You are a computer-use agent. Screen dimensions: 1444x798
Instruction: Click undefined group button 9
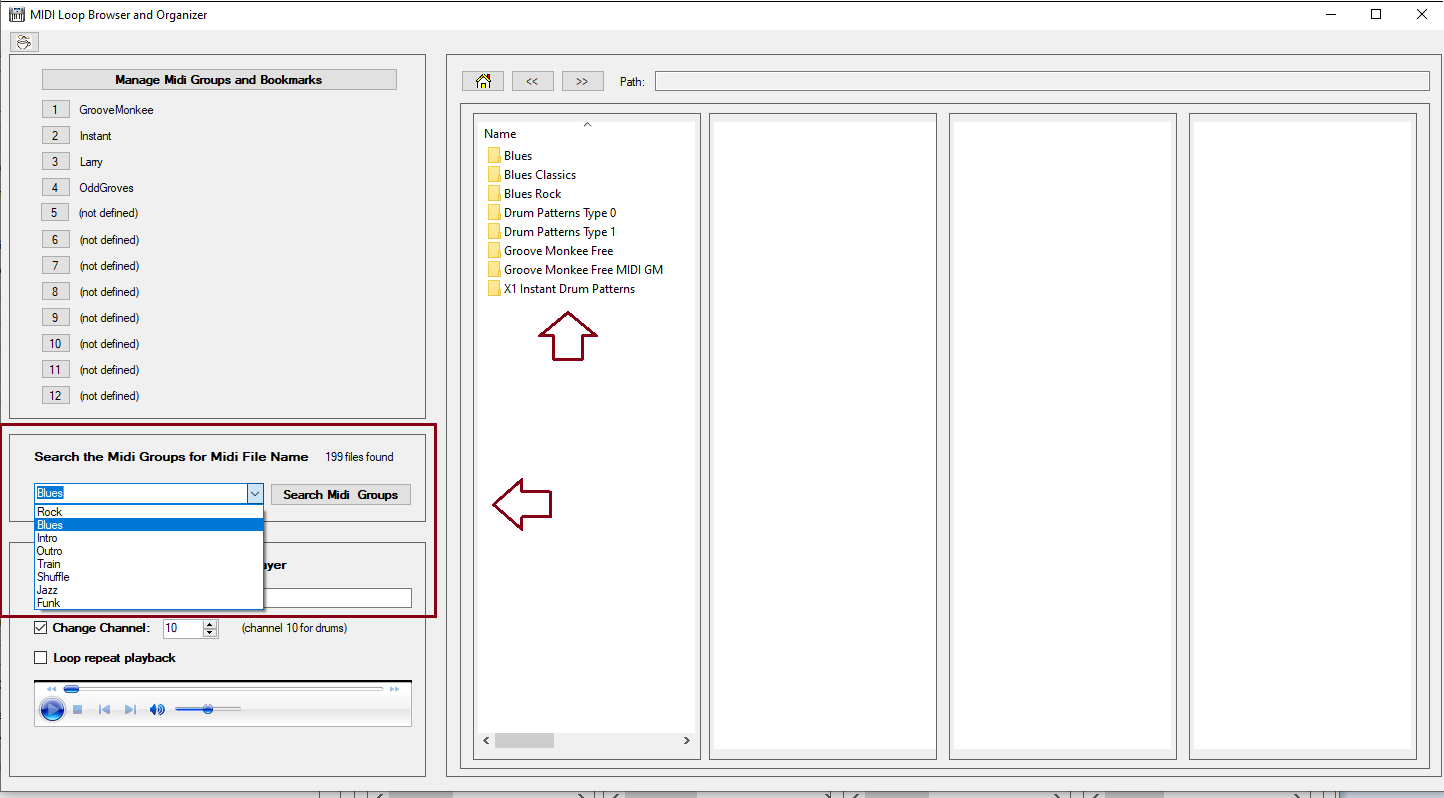coord(56,317)
